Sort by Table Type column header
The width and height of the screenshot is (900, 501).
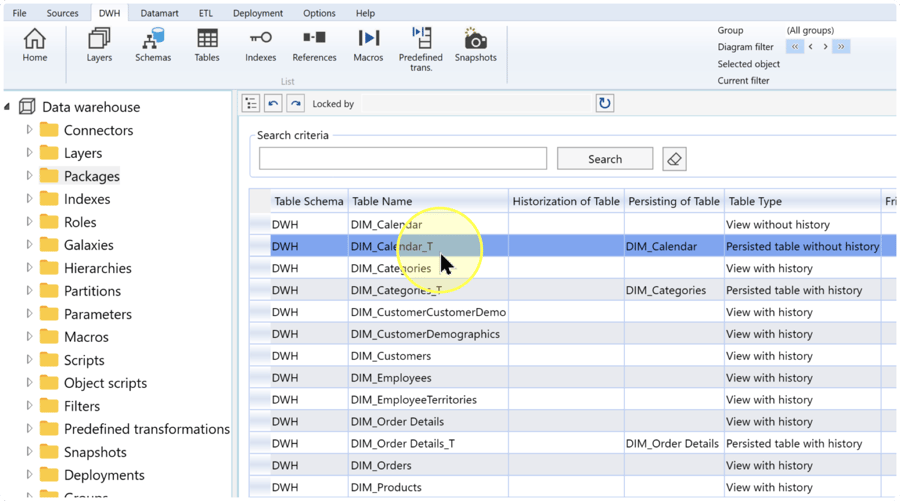coord(802,201)
